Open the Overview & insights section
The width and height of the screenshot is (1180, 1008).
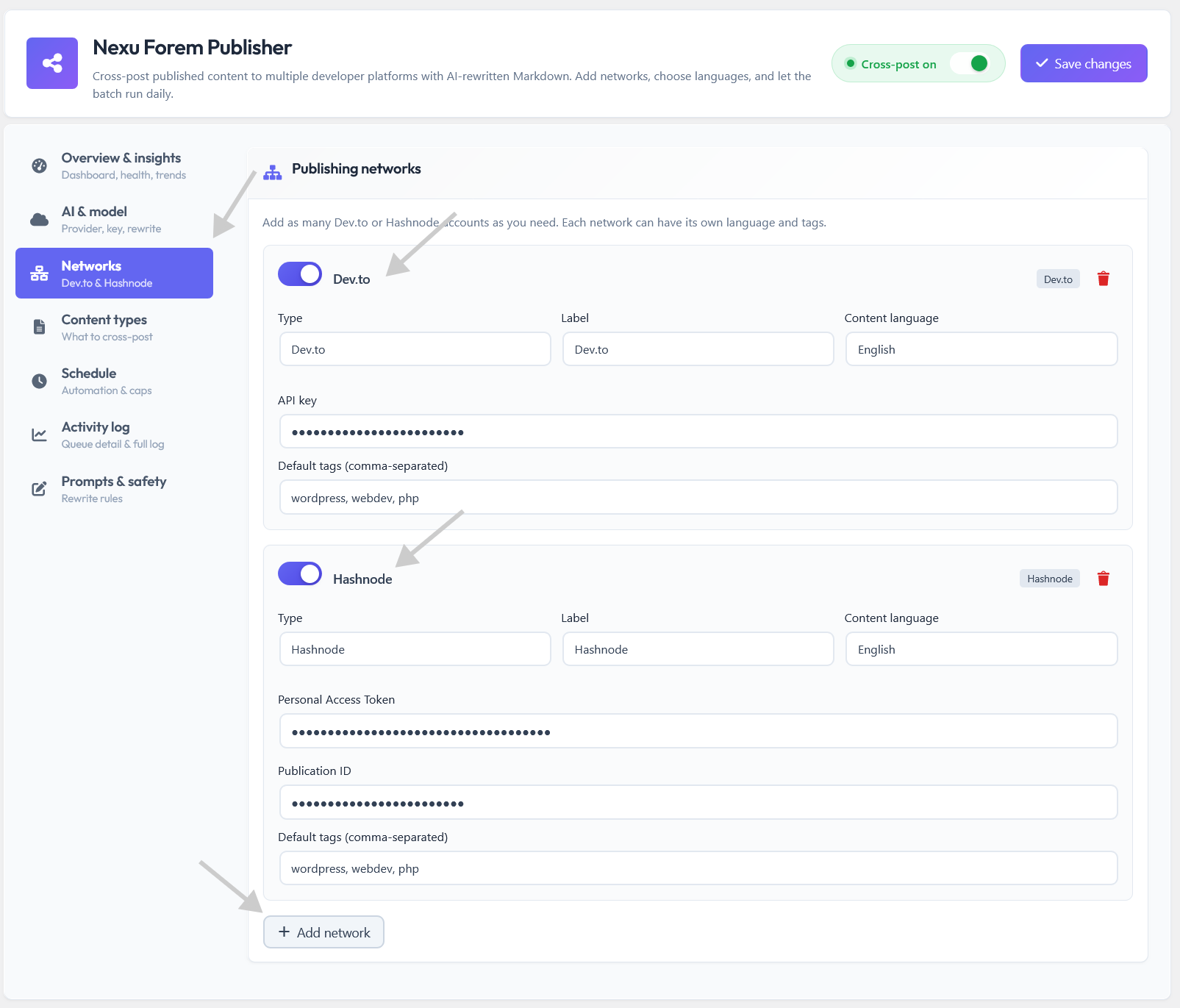tap(114, 165)
